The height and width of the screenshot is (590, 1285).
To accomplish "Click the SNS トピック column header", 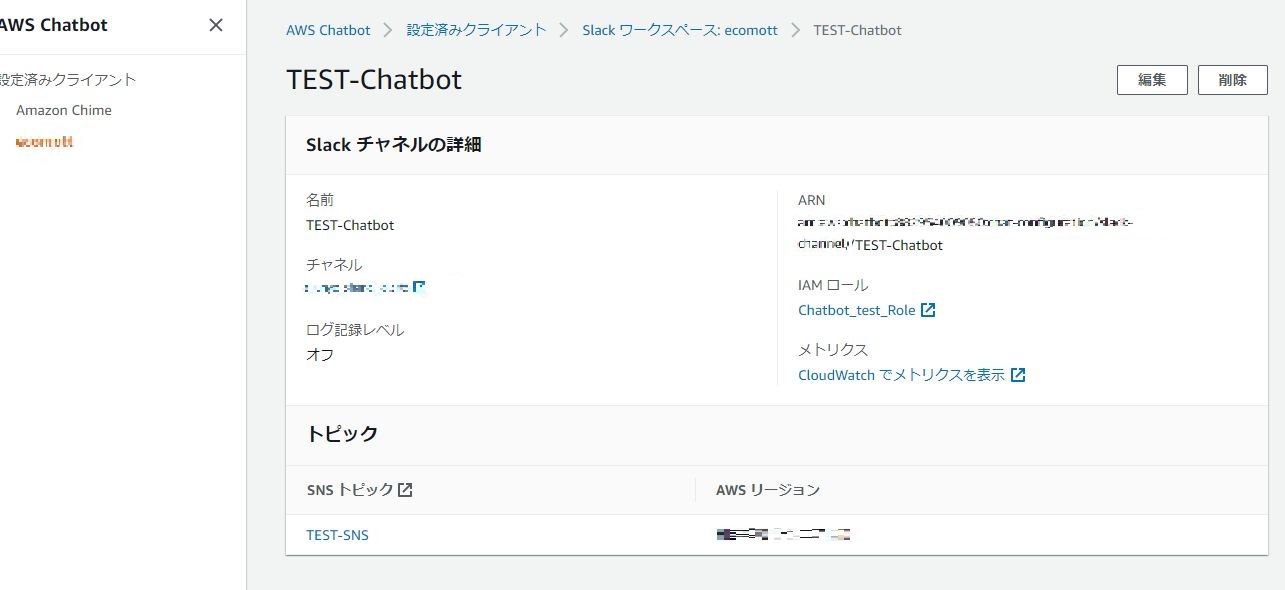I will [350, 490].
